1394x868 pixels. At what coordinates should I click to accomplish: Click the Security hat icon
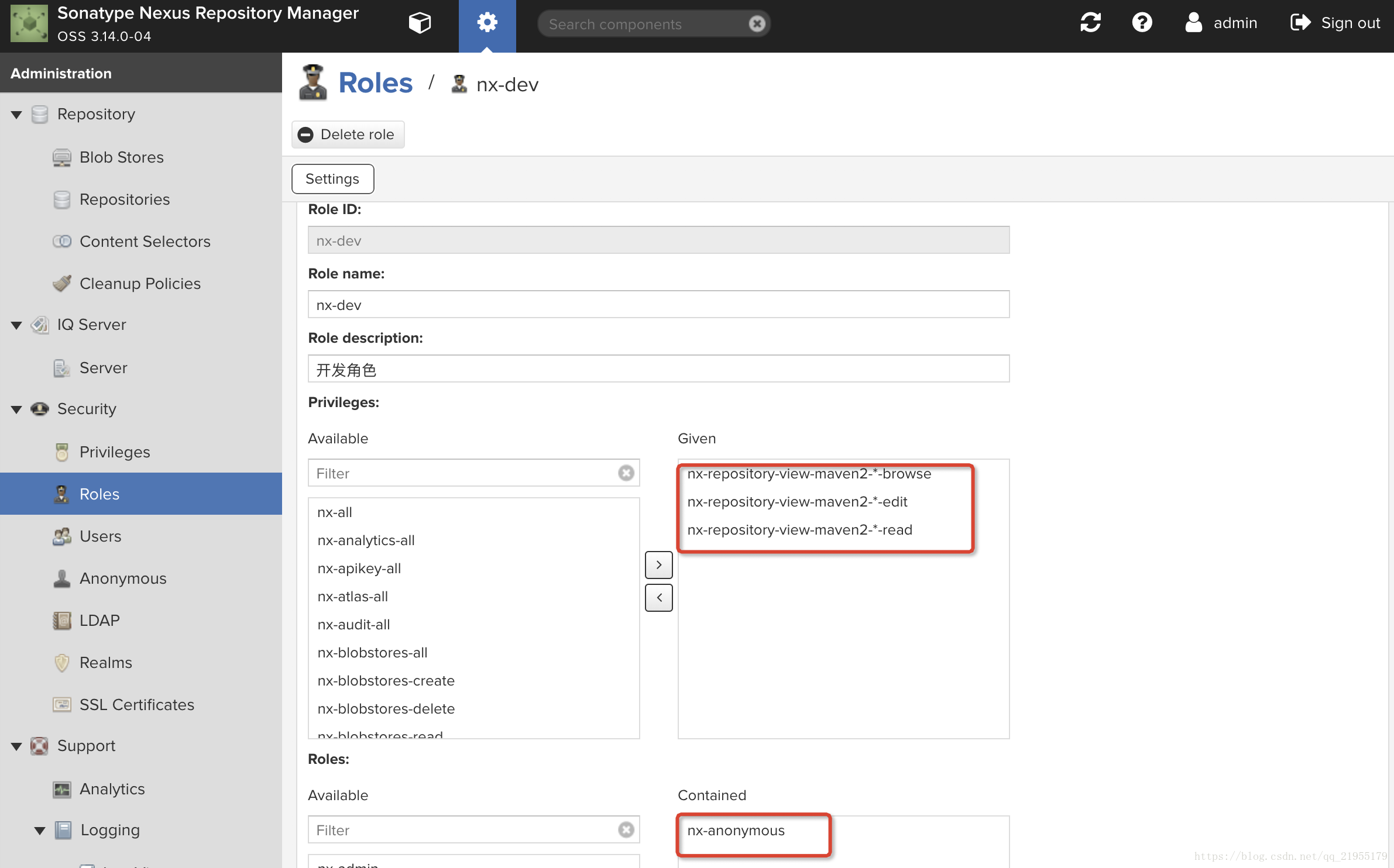tap(39, 409)
